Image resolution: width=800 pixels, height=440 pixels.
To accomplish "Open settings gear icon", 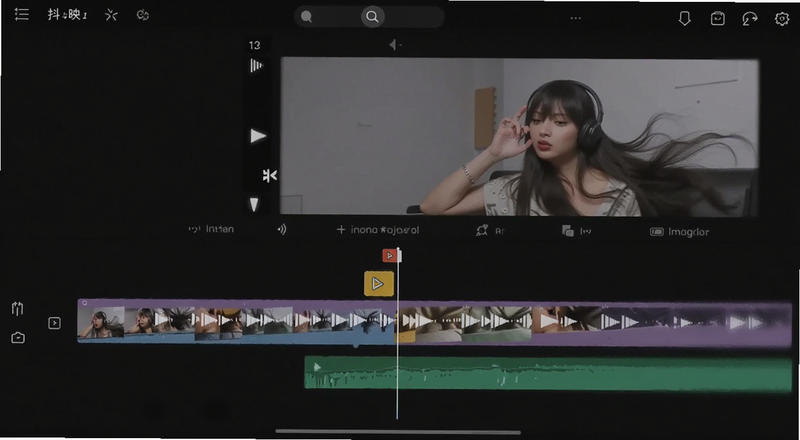I will point(782,19).
